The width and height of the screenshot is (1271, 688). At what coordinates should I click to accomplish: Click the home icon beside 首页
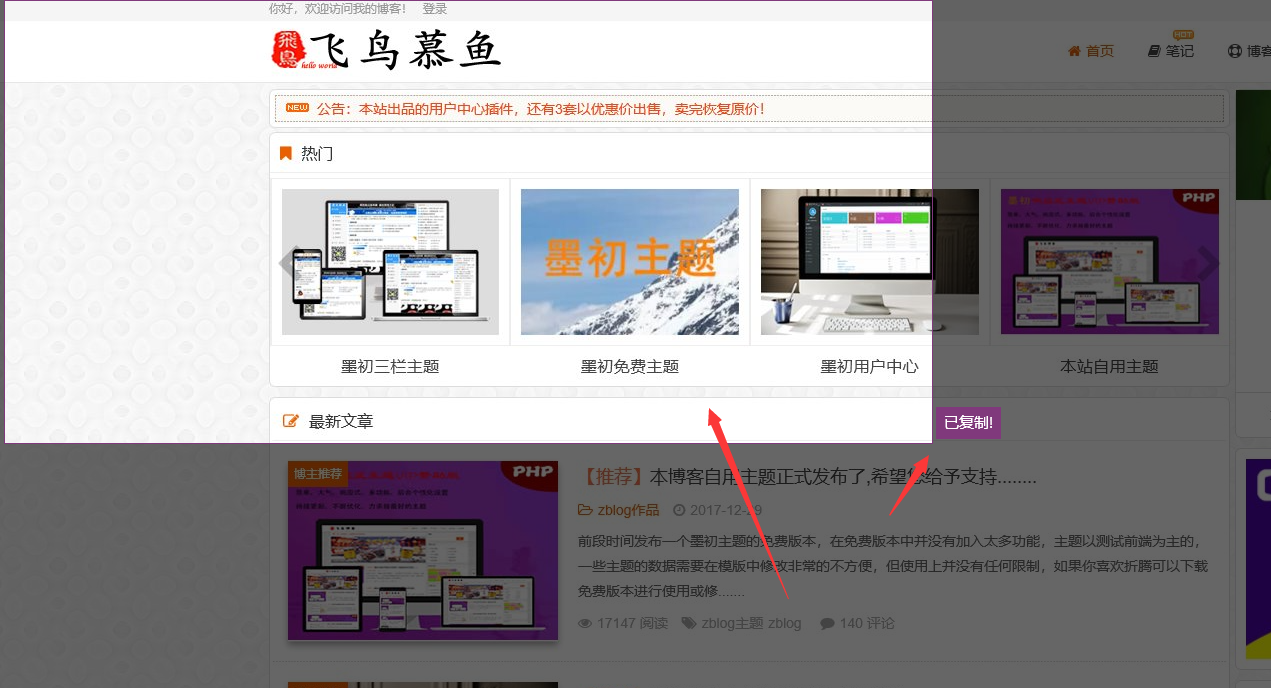point(1075,50)
